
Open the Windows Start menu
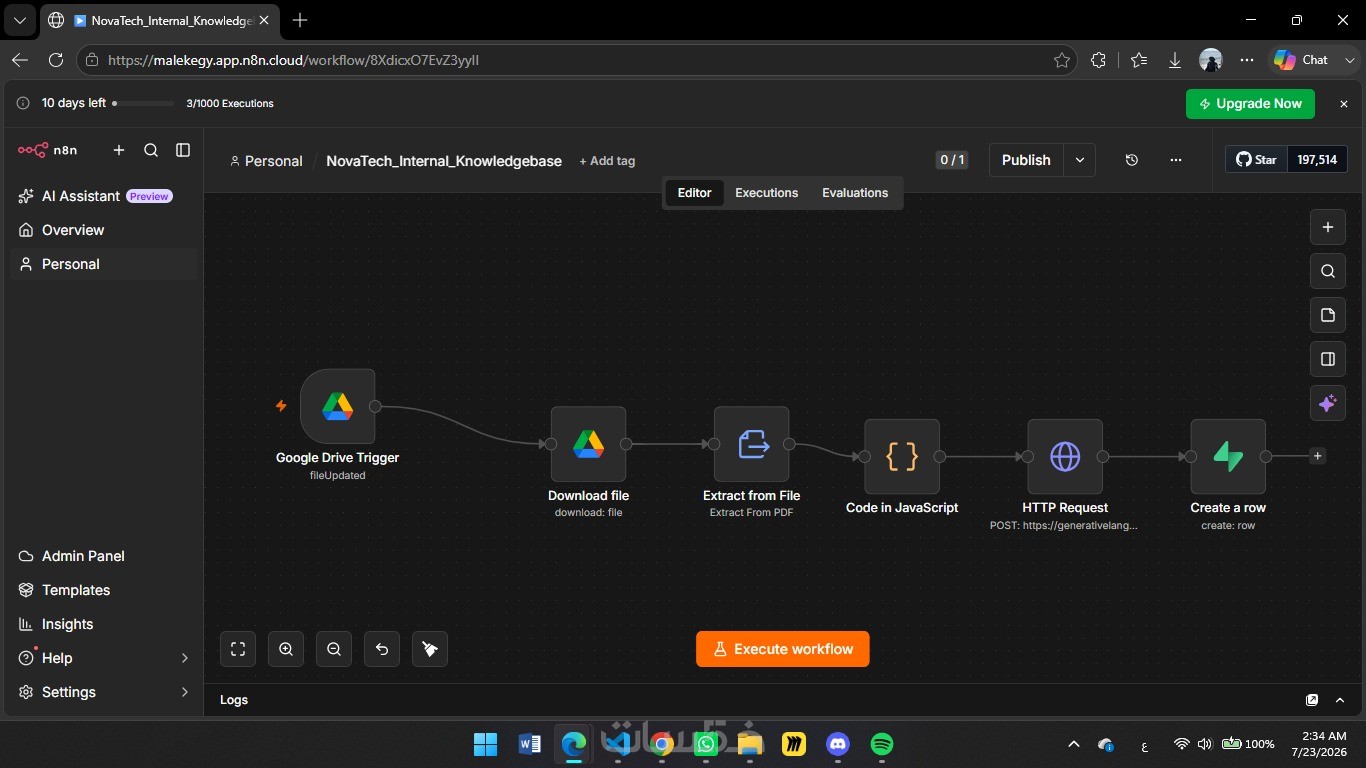tap(486, 744)
